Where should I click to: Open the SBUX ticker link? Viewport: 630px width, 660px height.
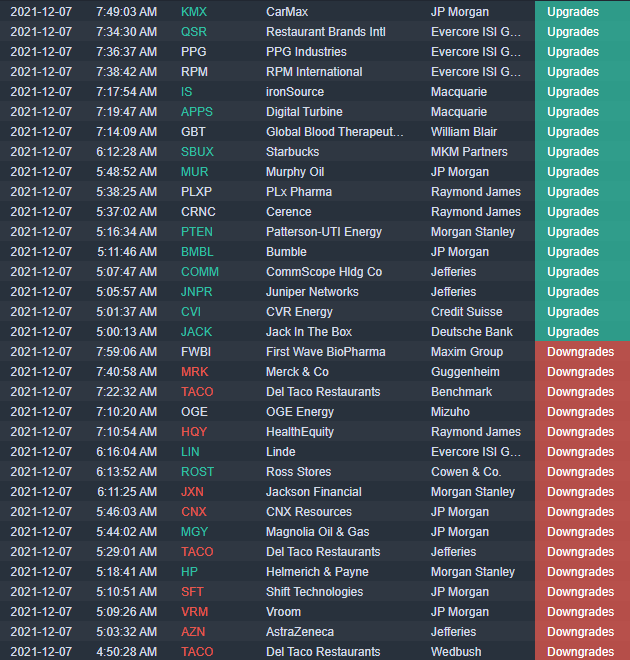click(x=198, y=152)
